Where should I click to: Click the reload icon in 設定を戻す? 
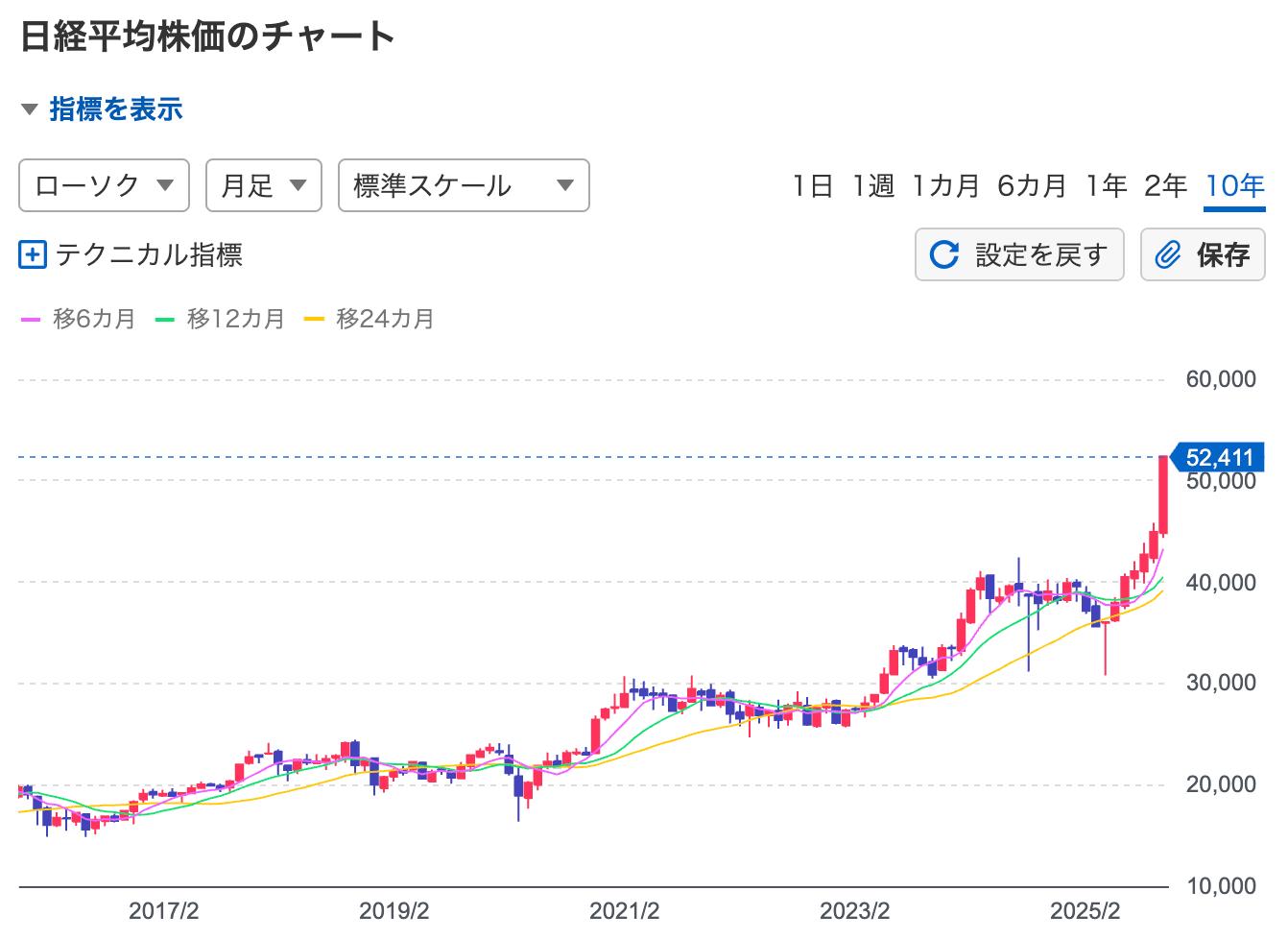click(x=944, y=254)
